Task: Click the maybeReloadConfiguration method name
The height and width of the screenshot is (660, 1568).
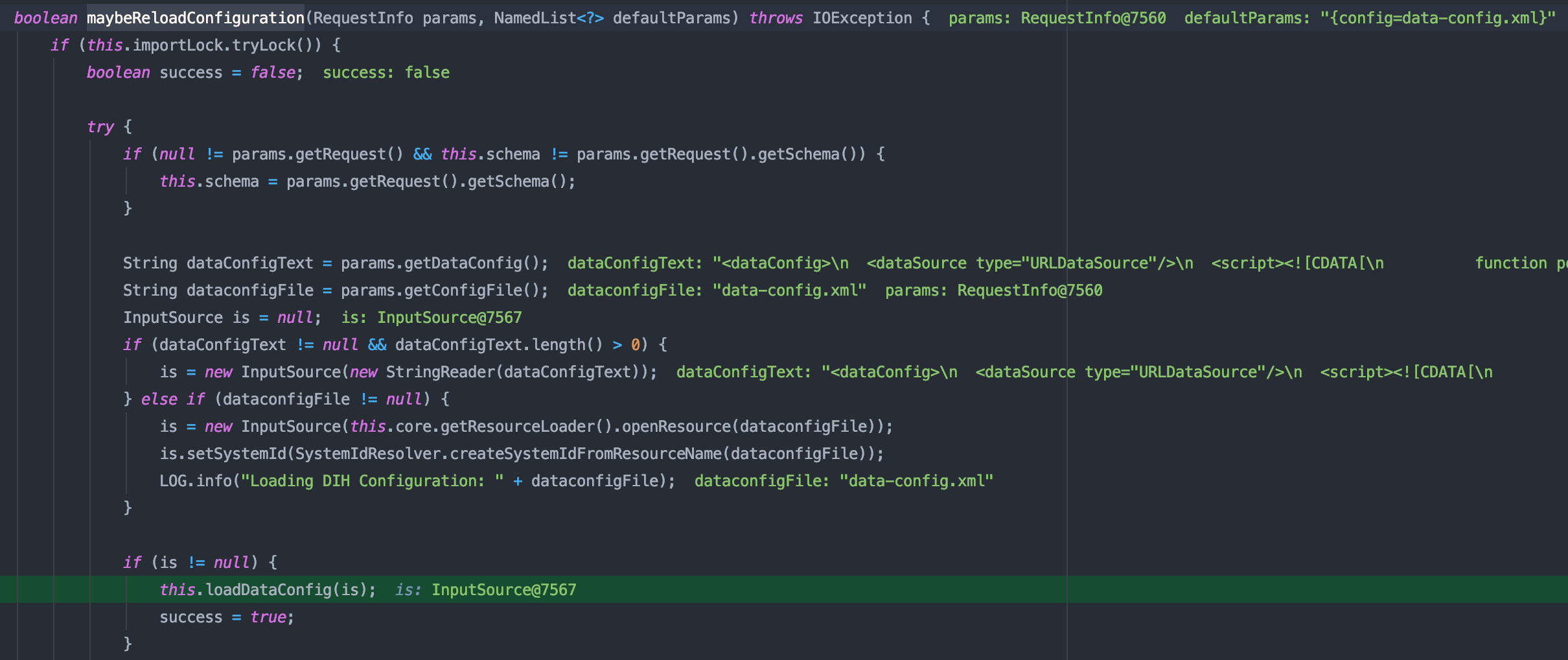Action: pyautogui.click(x=195, y=18)
